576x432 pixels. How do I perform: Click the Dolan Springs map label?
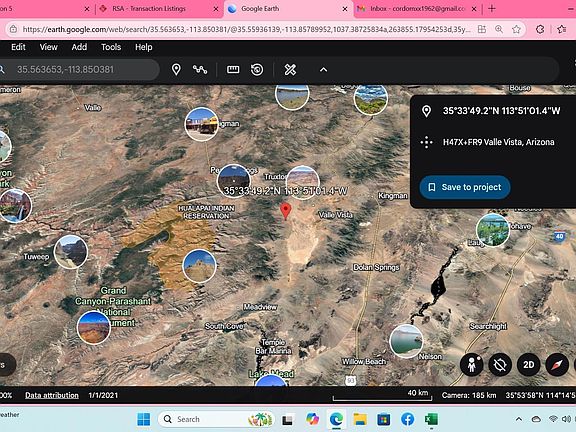(x=376, y=267)
